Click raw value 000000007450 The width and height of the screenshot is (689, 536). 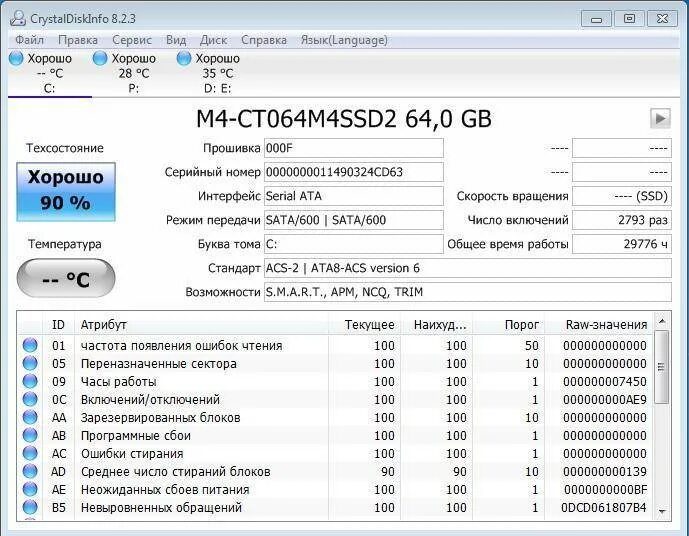pos(605,381)
